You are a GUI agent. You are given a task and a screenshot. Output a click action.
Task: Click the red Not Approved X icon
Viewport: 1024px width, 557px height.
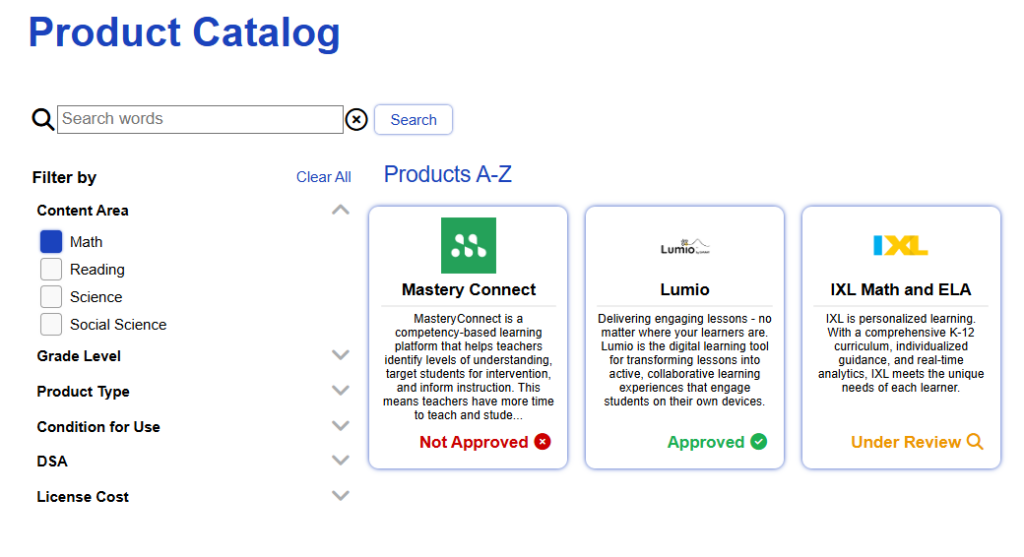(x=543, y=442)
